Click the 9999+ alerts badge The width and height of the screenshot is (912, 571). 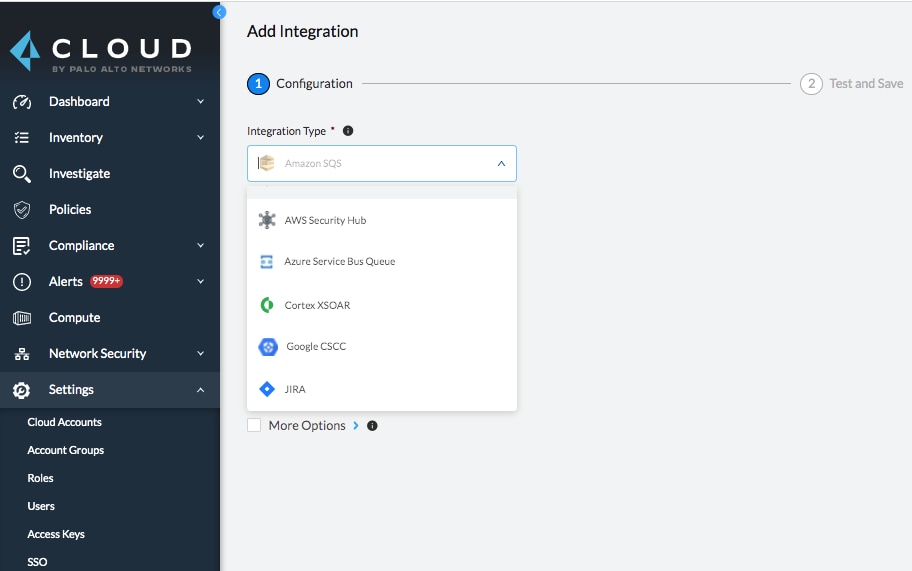(x=106, y=281)
